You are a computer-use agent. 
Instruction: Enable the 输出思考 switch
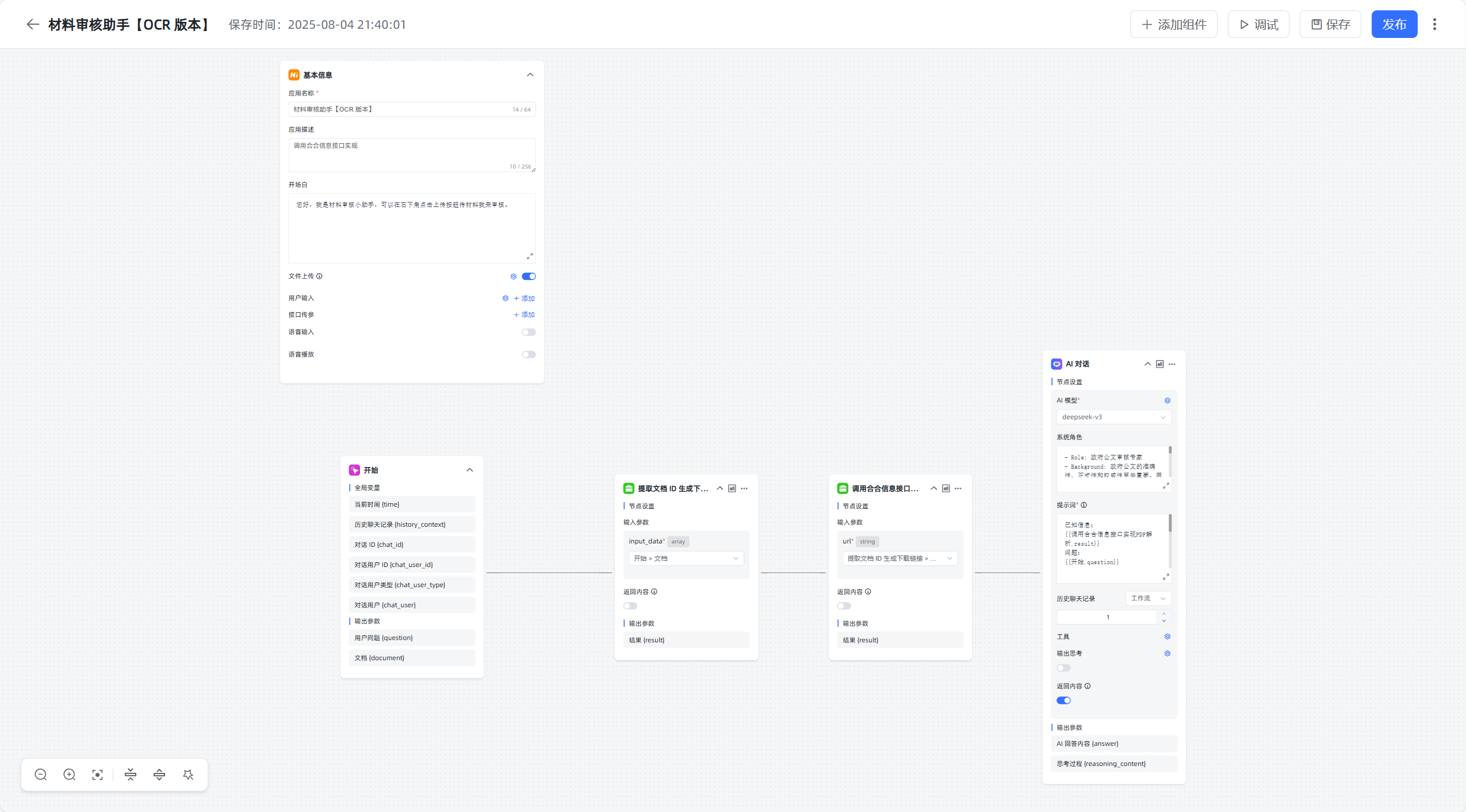(1063, 668)
